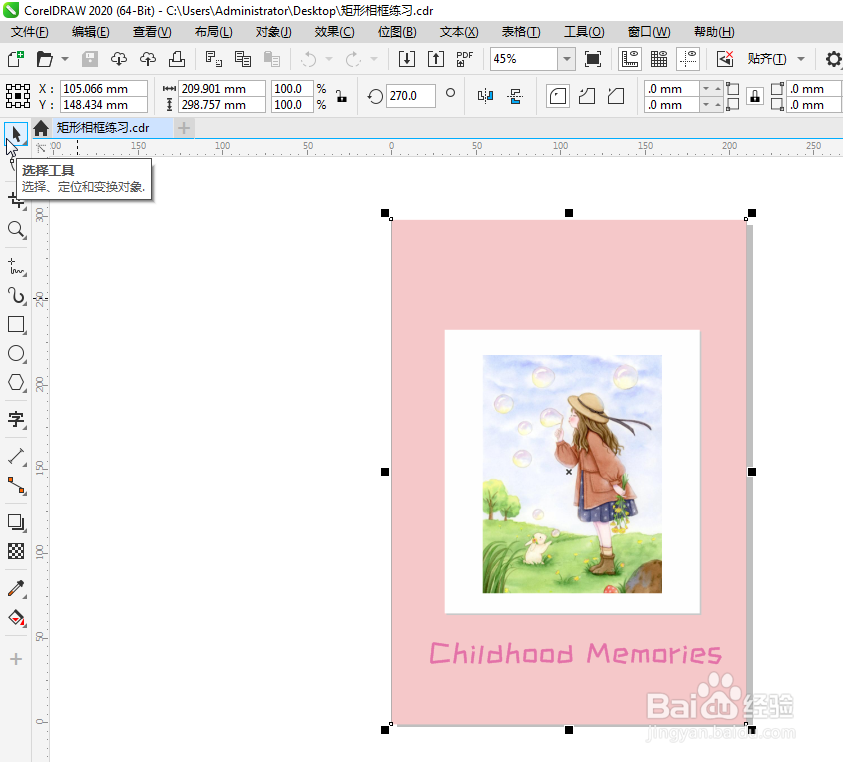Click the bottom-left corner radius stepper arrows
The width and height of the screenshot is (843, 762).
tap(712, 104)
